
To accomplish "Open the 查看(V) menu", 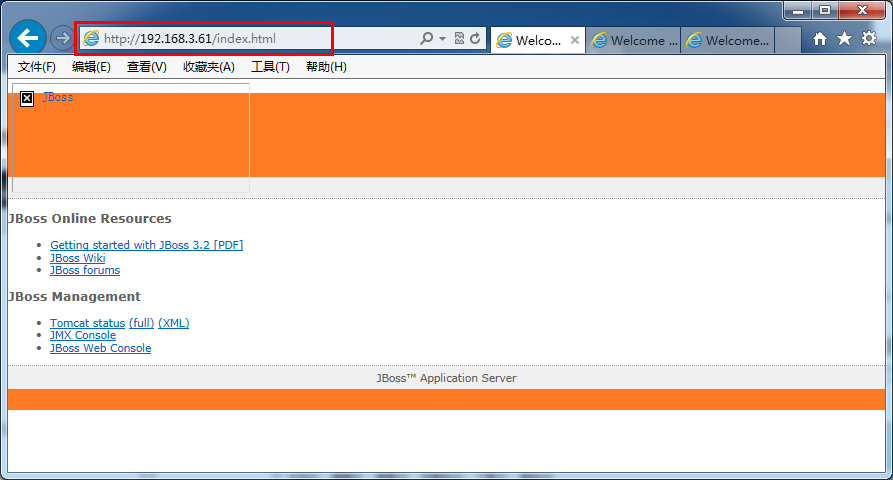I will (x=146, y=67).
